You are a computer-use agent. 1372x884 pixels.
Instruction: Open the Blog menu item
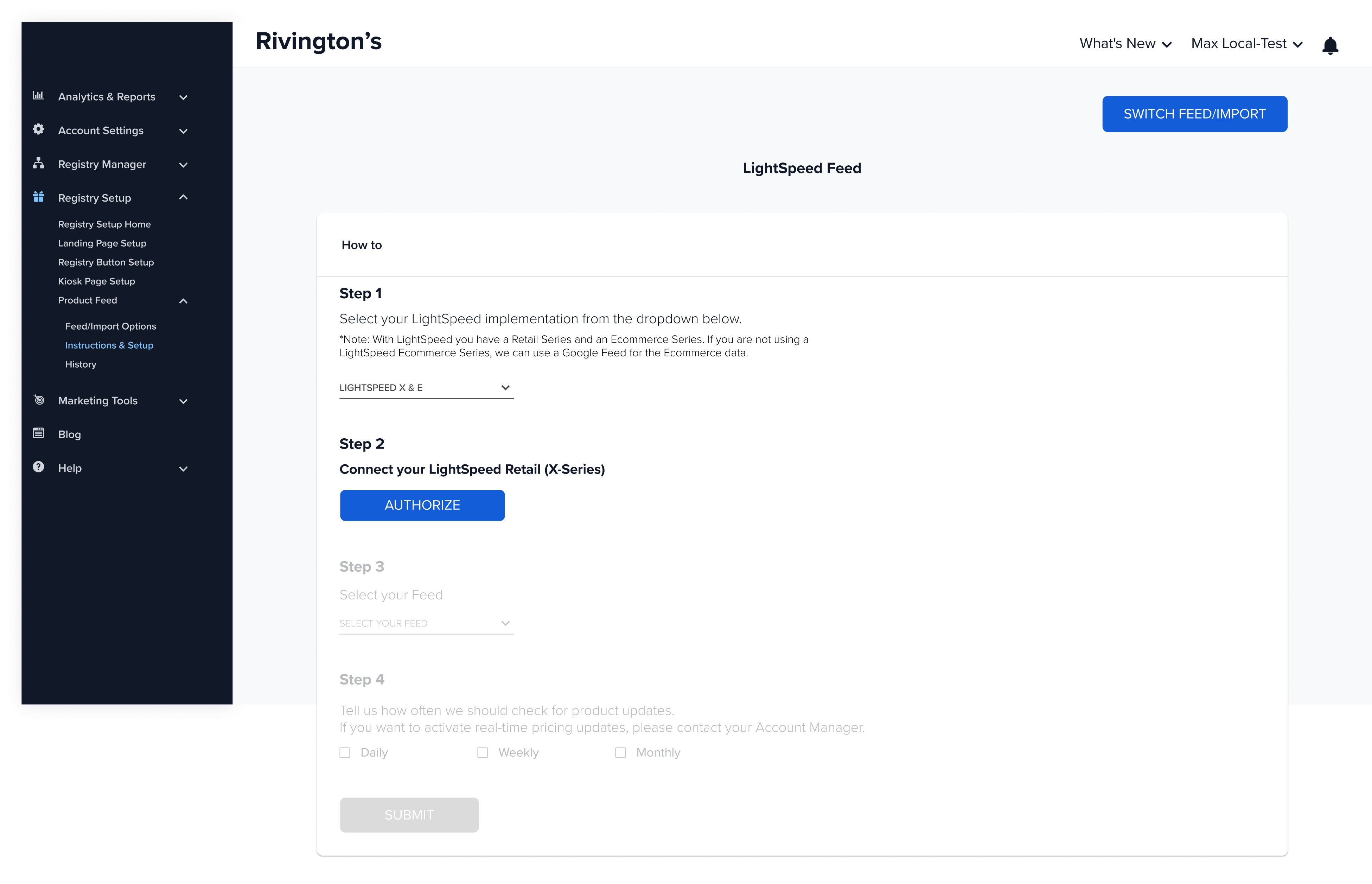click(69, 434)
